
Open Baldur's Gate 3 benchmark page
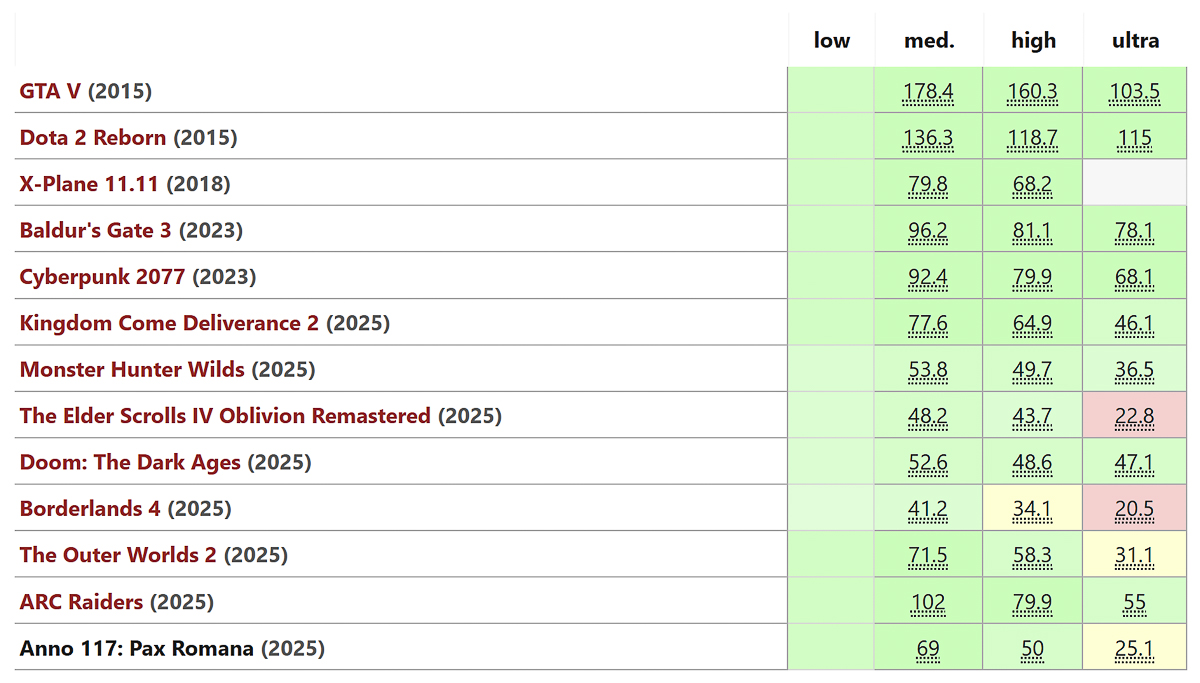95,231
